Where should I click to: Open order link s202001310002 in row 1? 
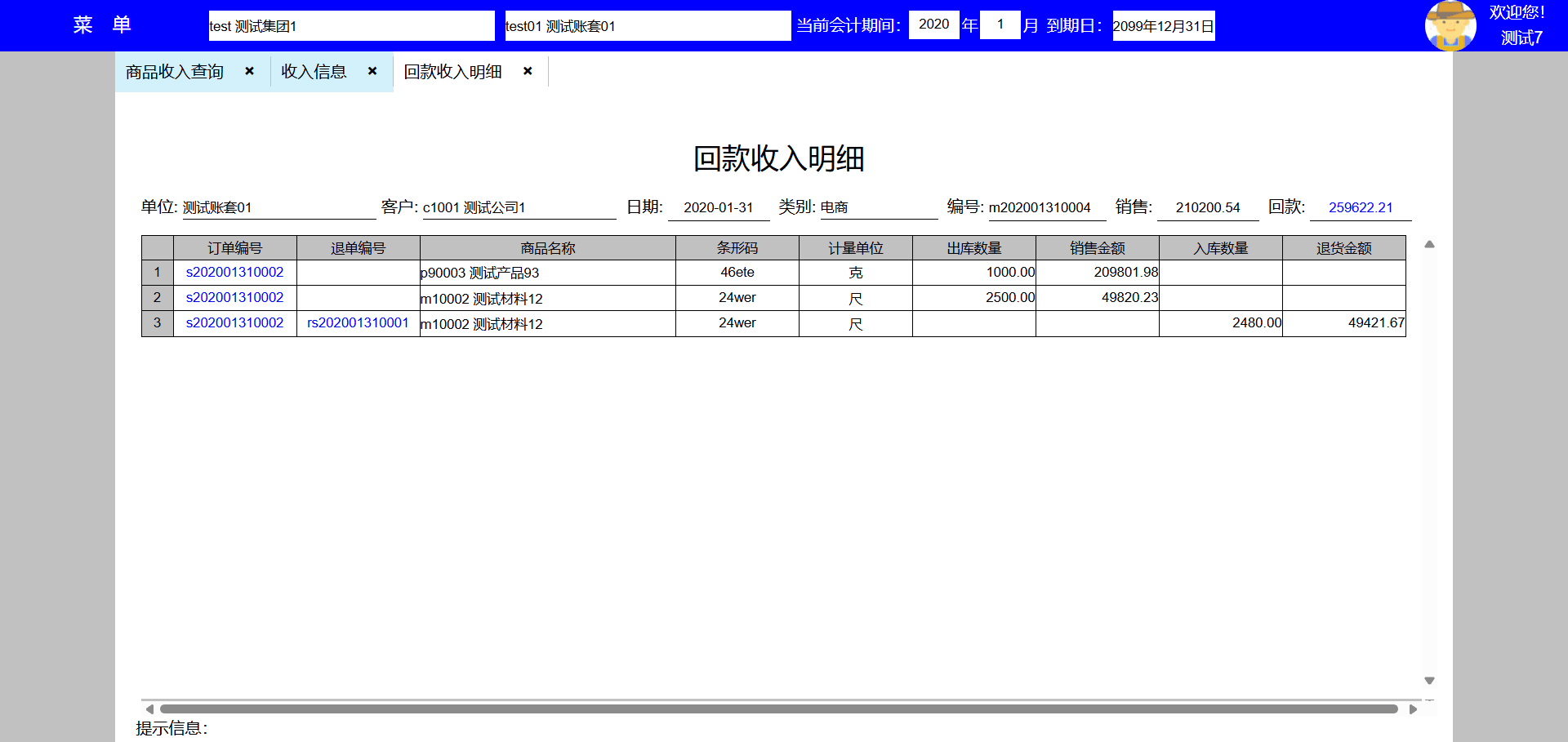pyautogui.click(x=234, y=272)
